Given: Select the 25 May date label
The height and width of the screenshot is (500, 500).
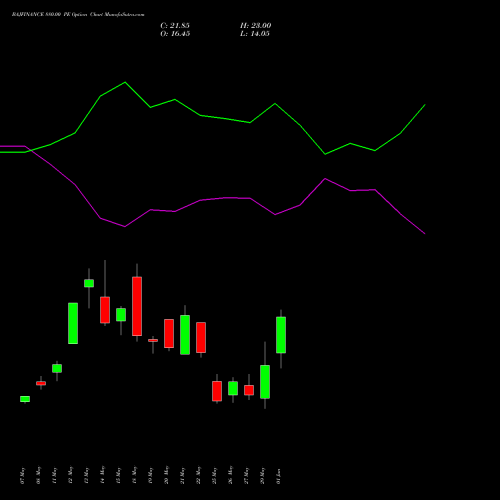Looking at the screenshot, I should [214, 475].
